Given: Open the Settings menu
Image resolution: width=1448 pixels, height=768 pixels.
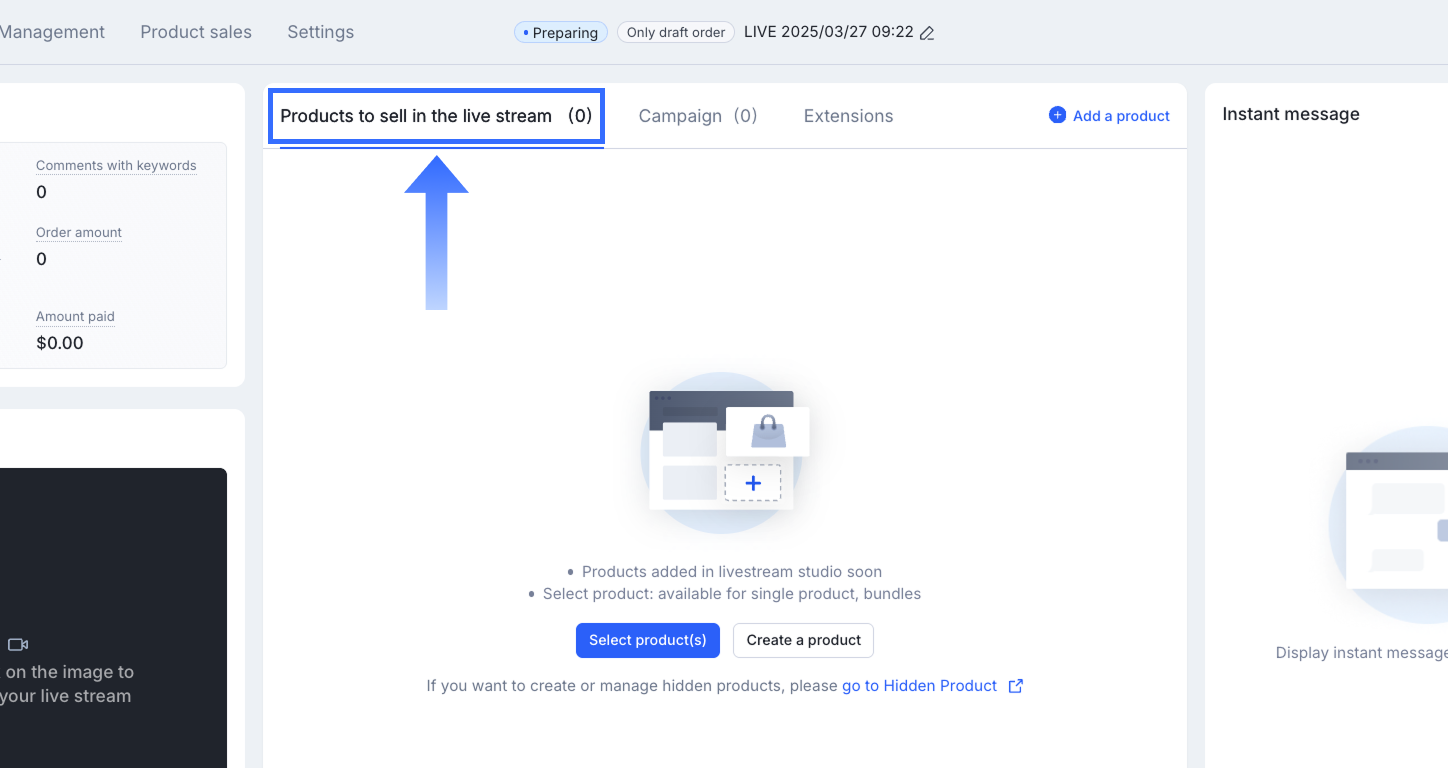Looking at the screenshot, I should click(320, 32).
